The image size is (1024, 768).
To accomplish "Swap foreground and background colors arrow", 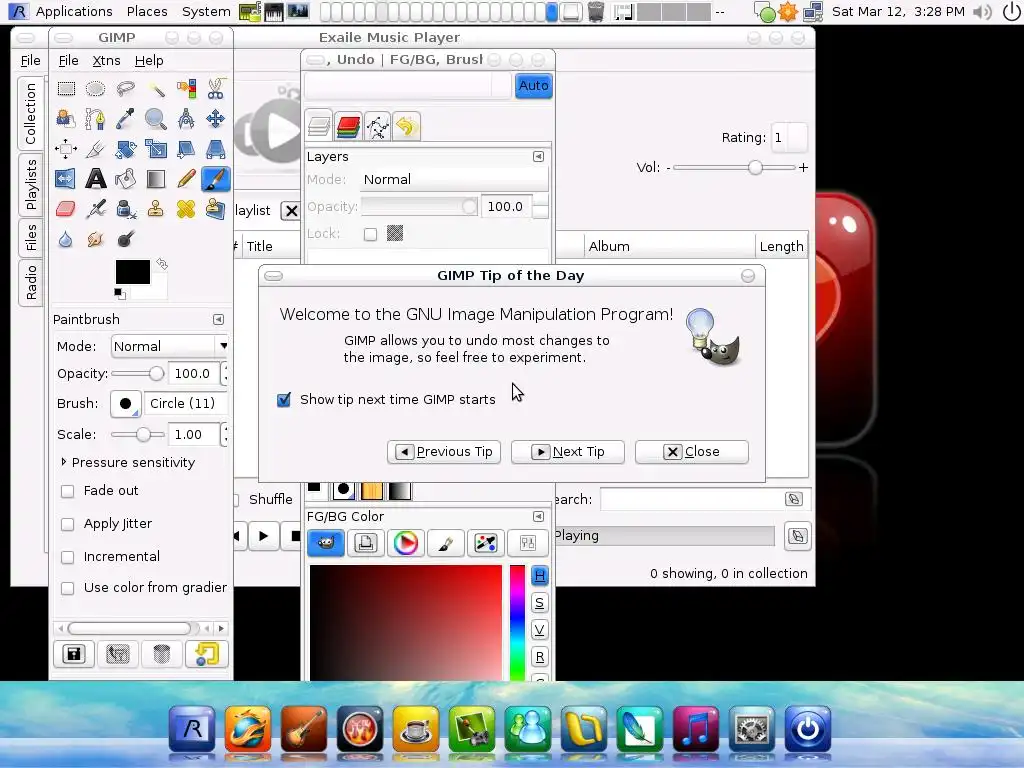I will click(x=162, y=264).
